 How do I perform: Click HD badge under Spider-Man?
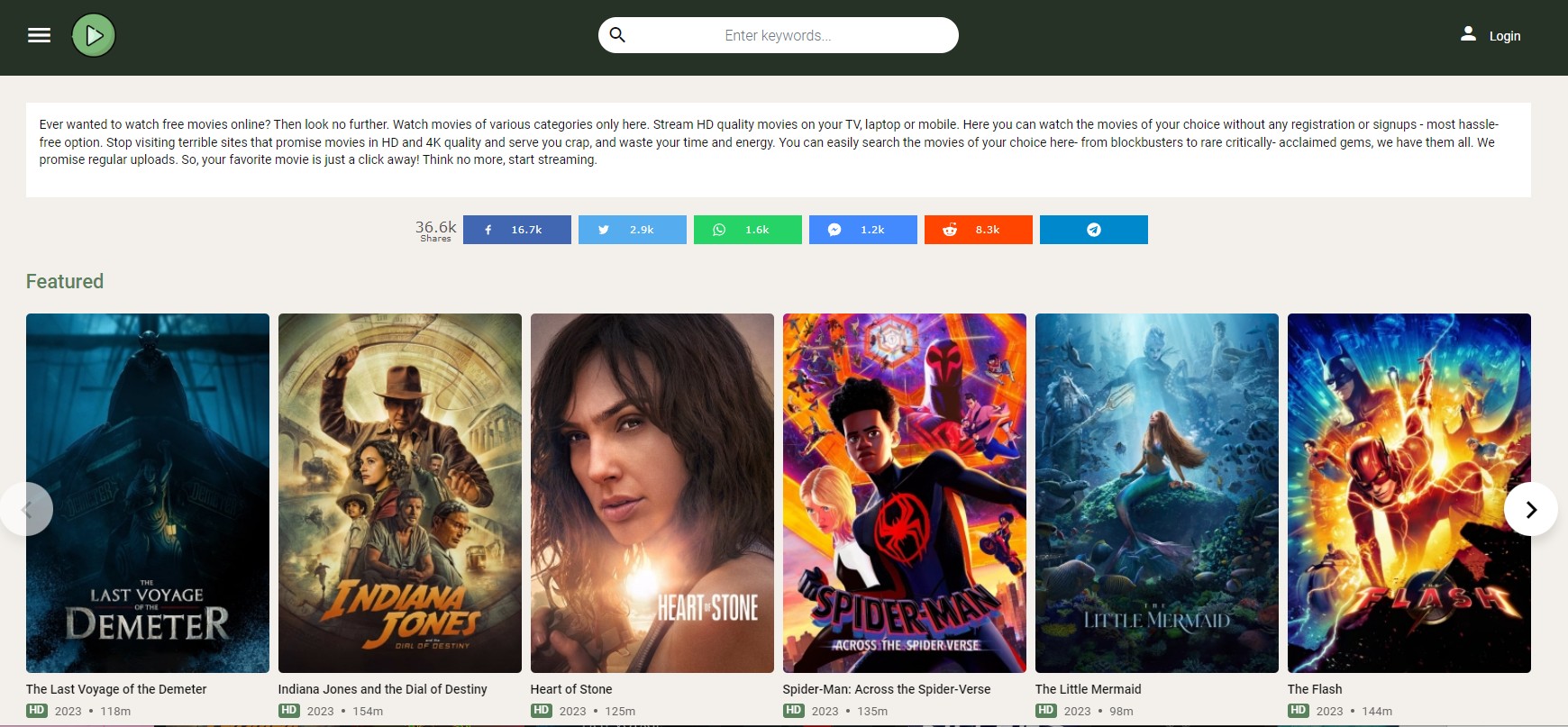(793, 710)
